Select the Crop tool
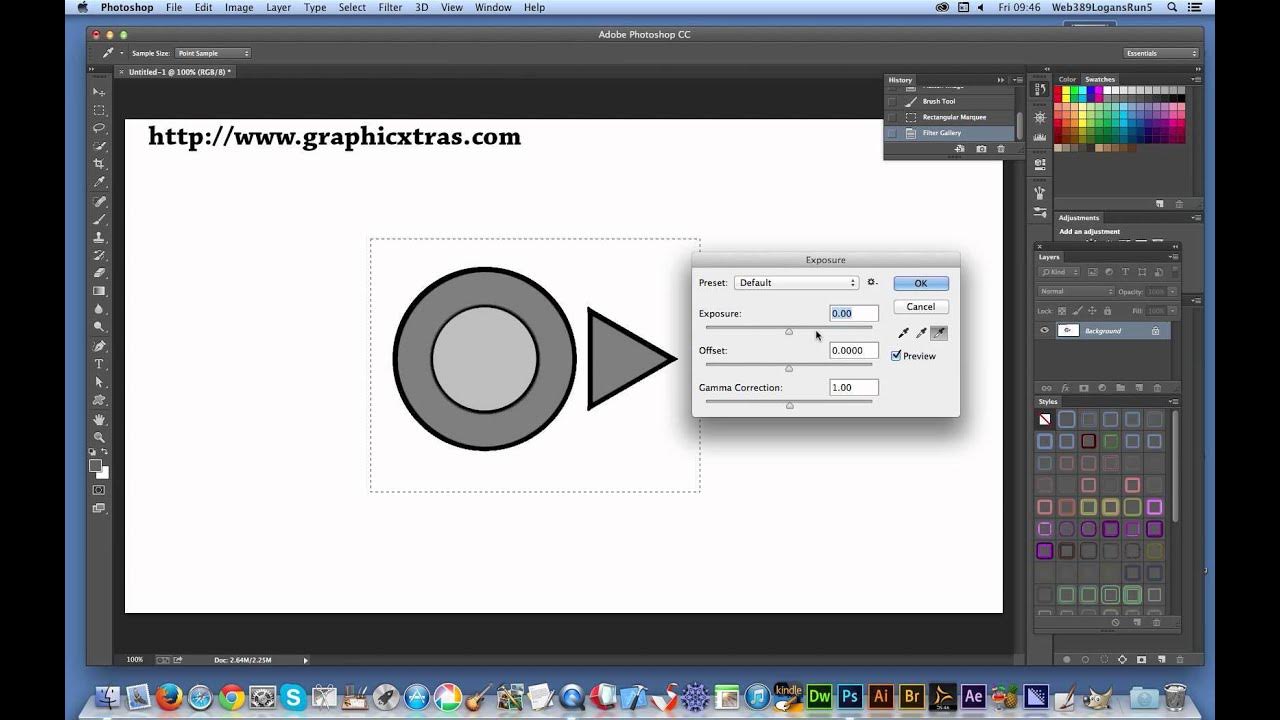The width and height of the screenshot is (1280, 720). (99, 164)
